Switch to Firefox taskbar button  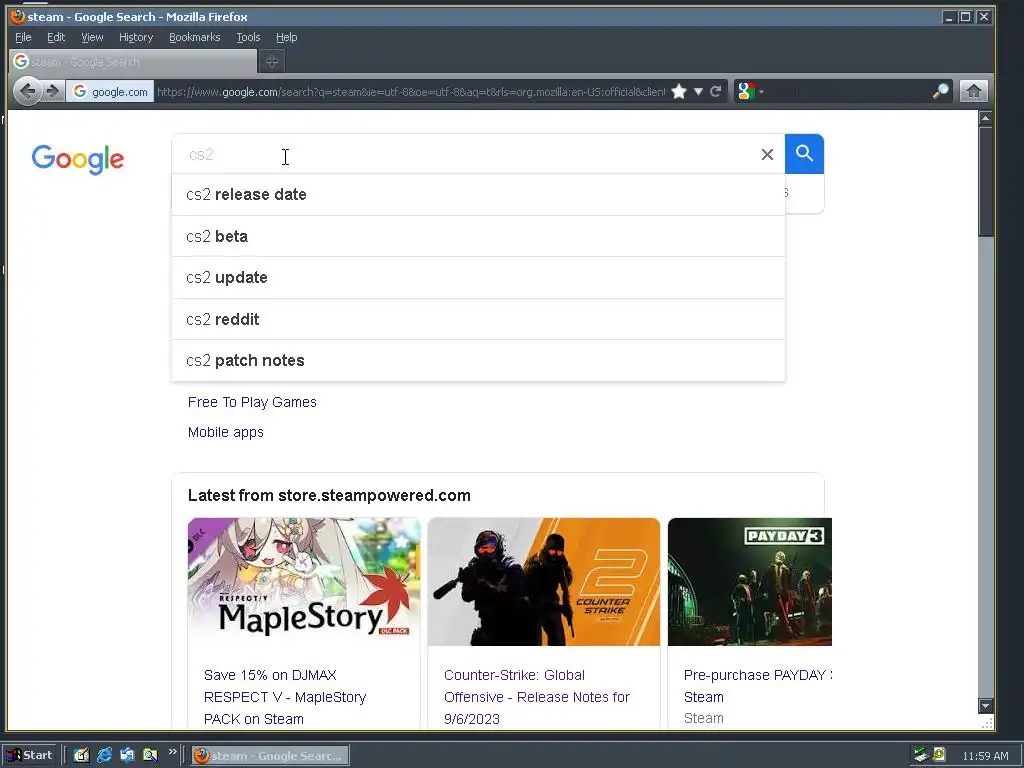pos(270,756)
